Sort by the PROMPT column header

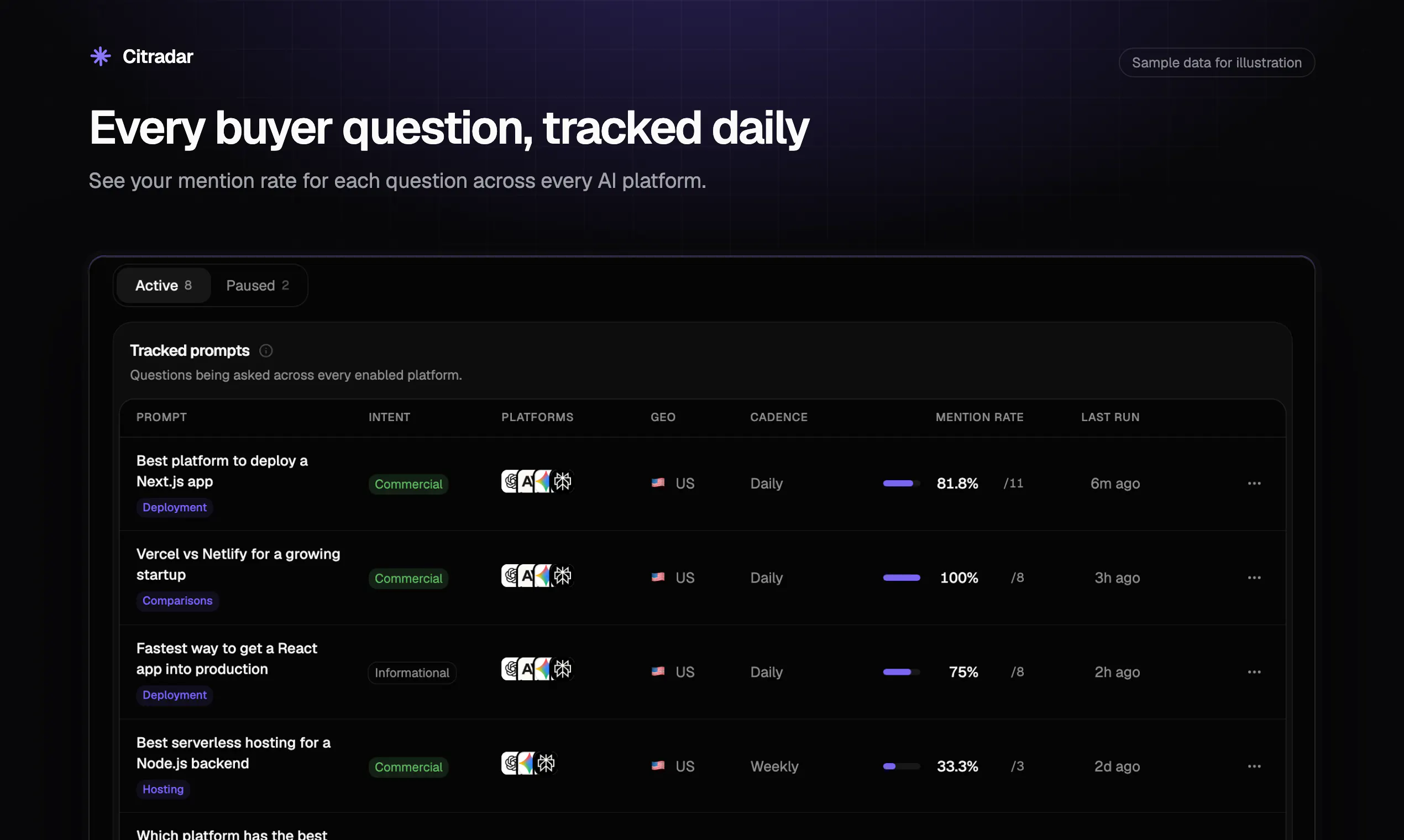(x=161, y=417)
